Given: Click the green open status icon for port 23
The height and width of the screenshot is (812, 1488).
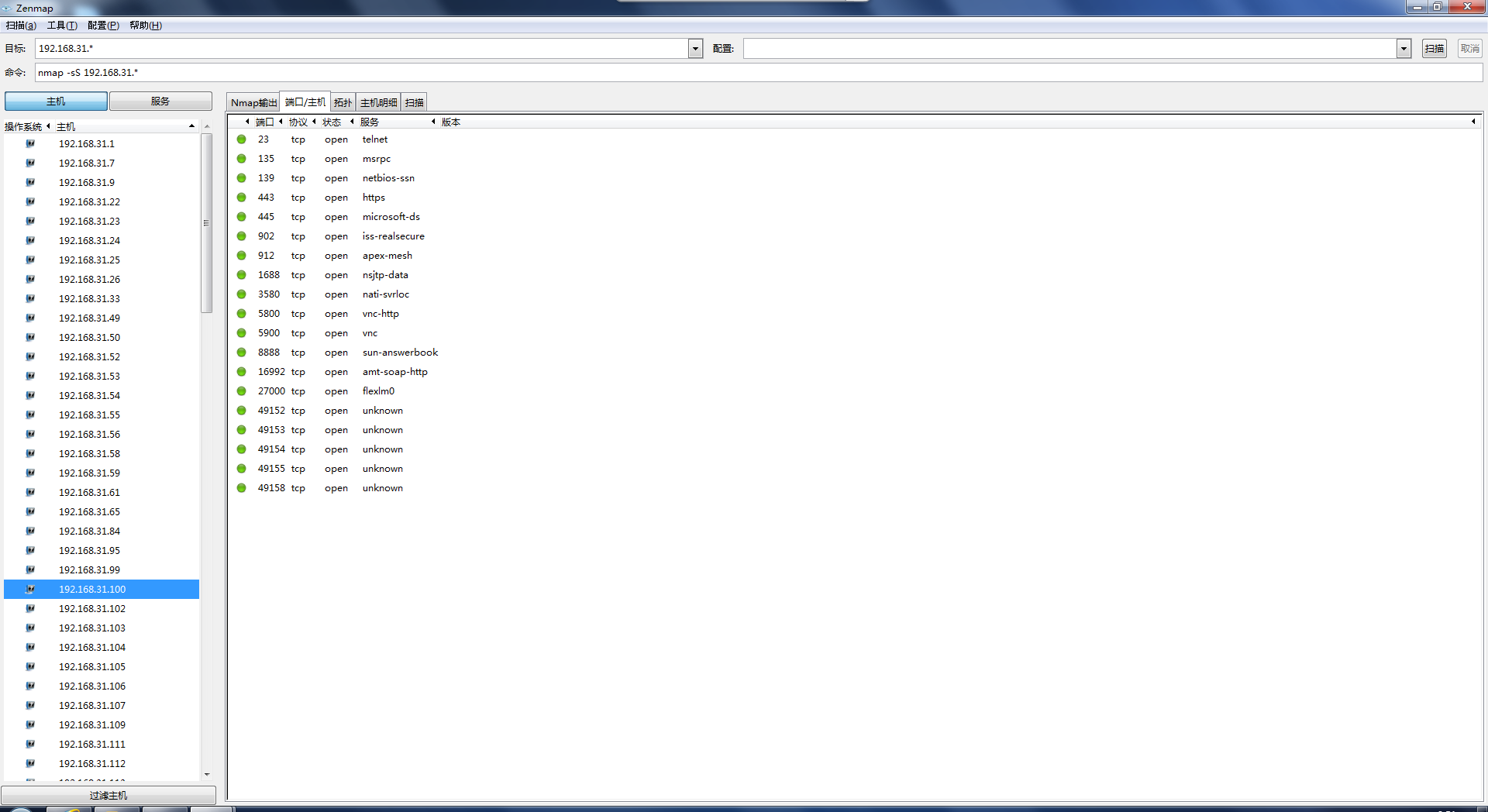Looking at the screenshot, I should pyautogui.click(x=242, y=139).
